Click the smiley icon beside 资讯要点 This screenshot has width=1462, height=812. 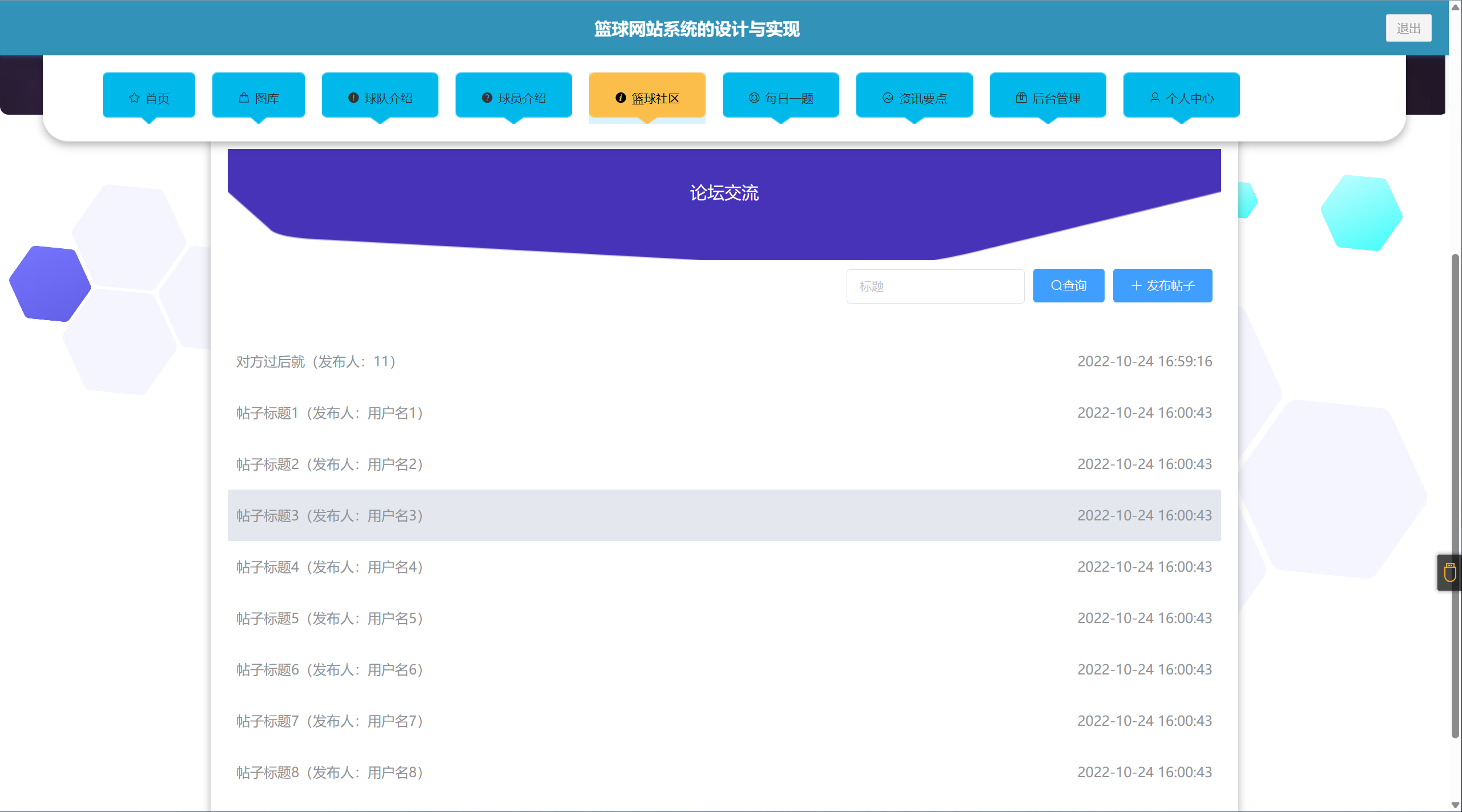point(888,98)
